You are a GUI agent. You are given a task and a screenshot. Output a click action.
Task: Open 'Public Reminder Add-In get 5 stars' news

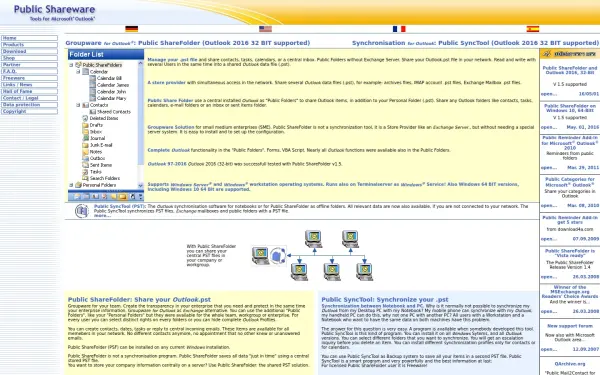[x=570, y=220]
